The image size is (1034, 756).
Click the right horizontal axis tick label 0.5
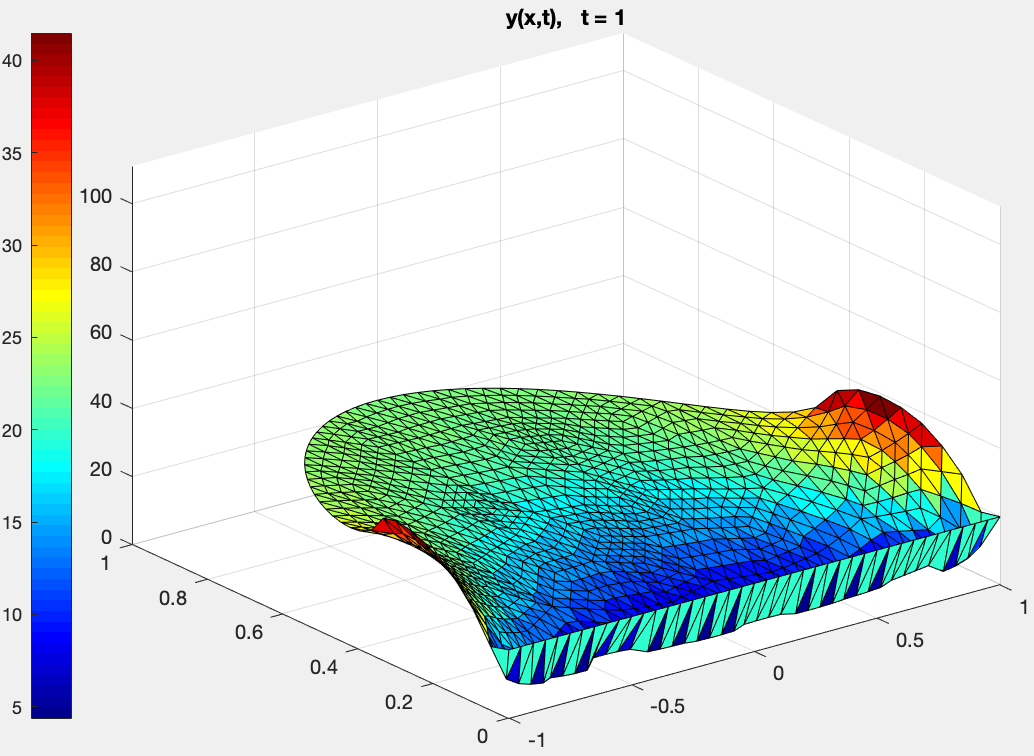pyautogui.click(x=910, y=640)
